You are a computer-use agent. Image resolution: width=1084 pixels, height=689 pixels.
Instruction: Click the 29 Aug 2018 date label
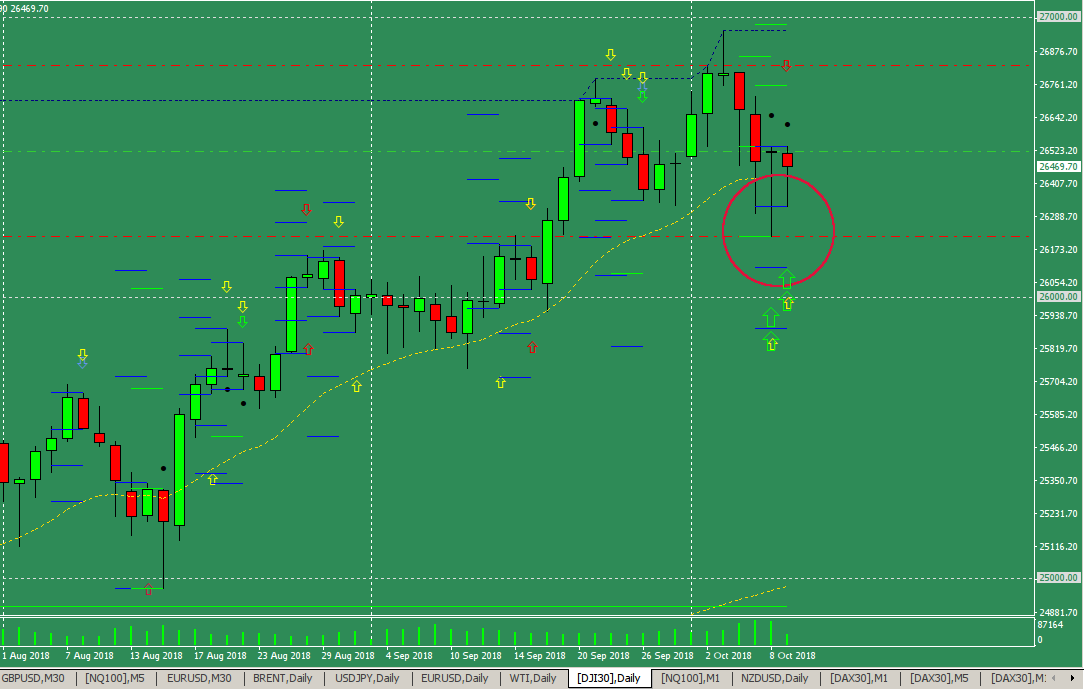tap(348, 656)
